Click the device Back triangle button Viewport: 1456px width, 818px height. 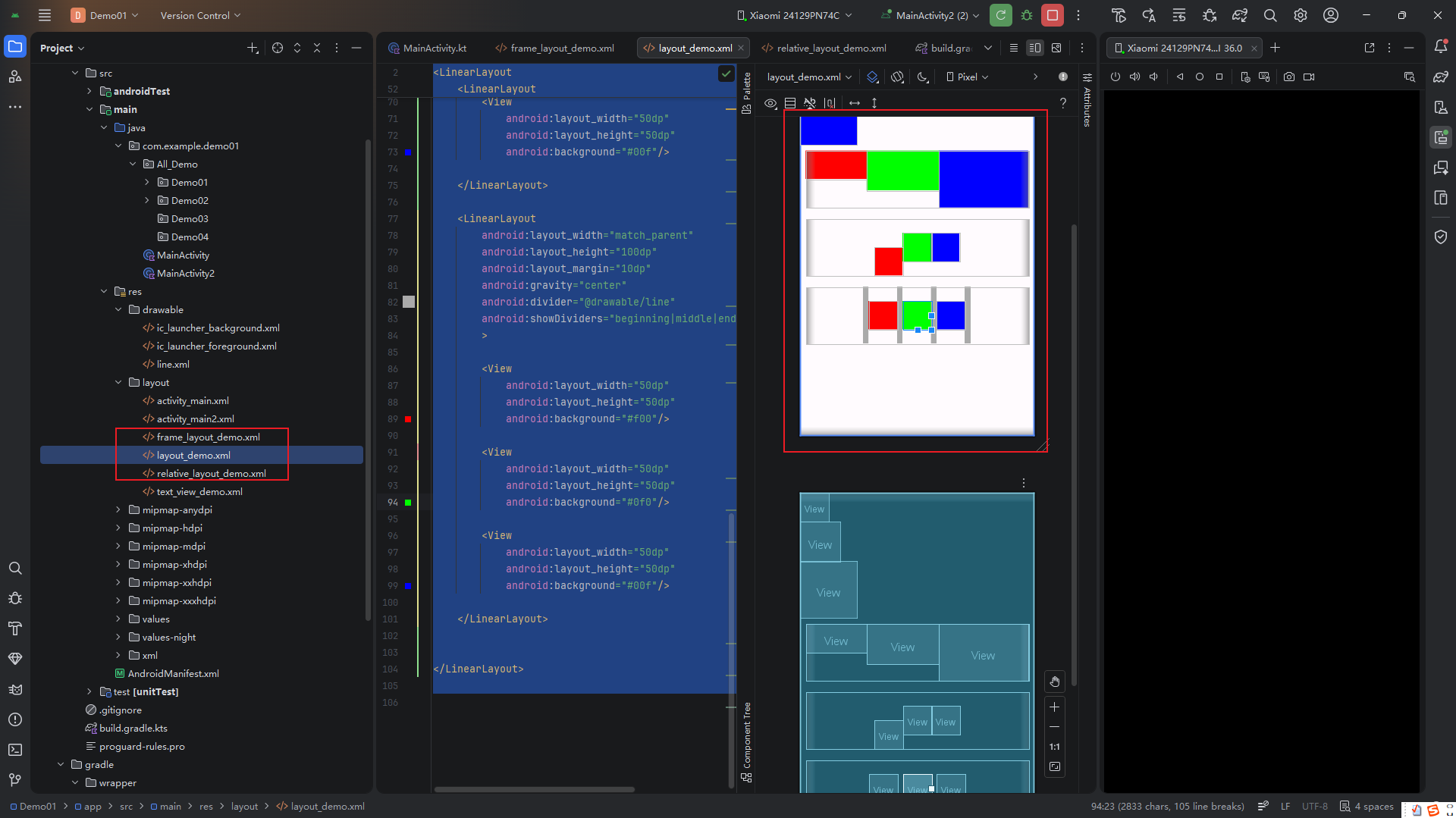[1180, 77]
